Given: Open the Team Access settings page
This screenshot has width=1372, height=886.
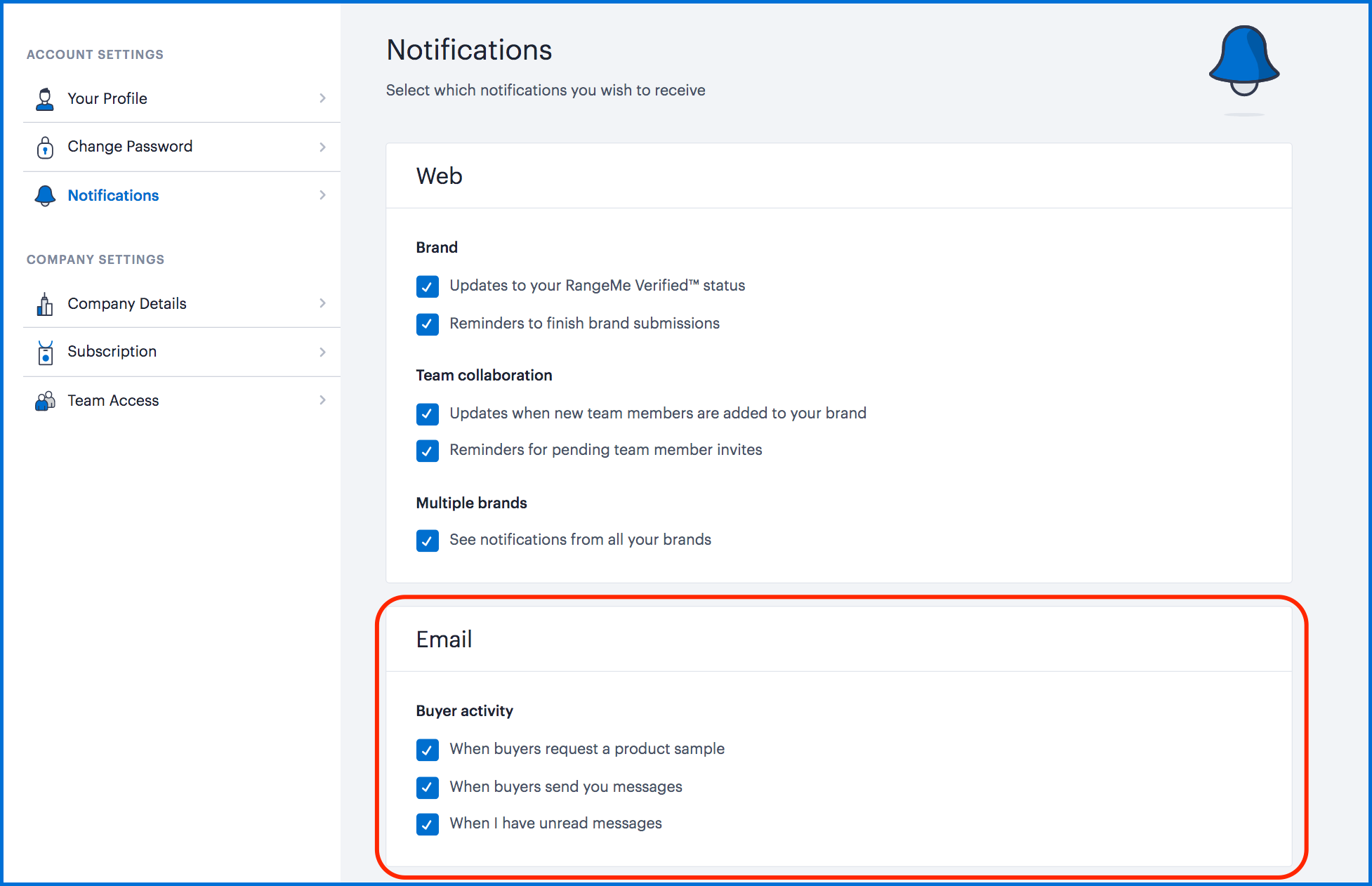Looking at the screenshot, I should (x=113, y=401).
